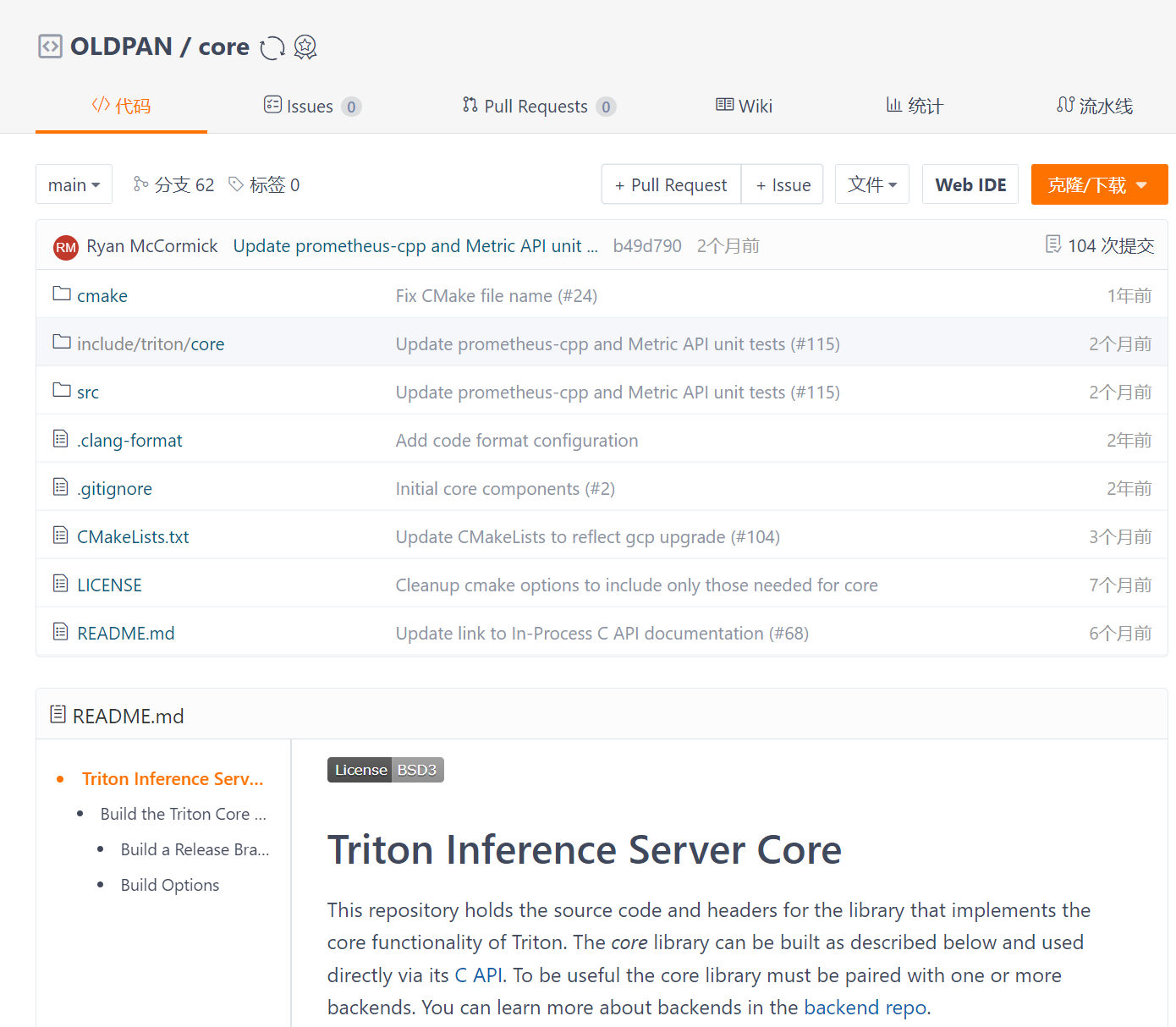Click the README.md header document icon

pyautogui.click(x=58, y=714)
